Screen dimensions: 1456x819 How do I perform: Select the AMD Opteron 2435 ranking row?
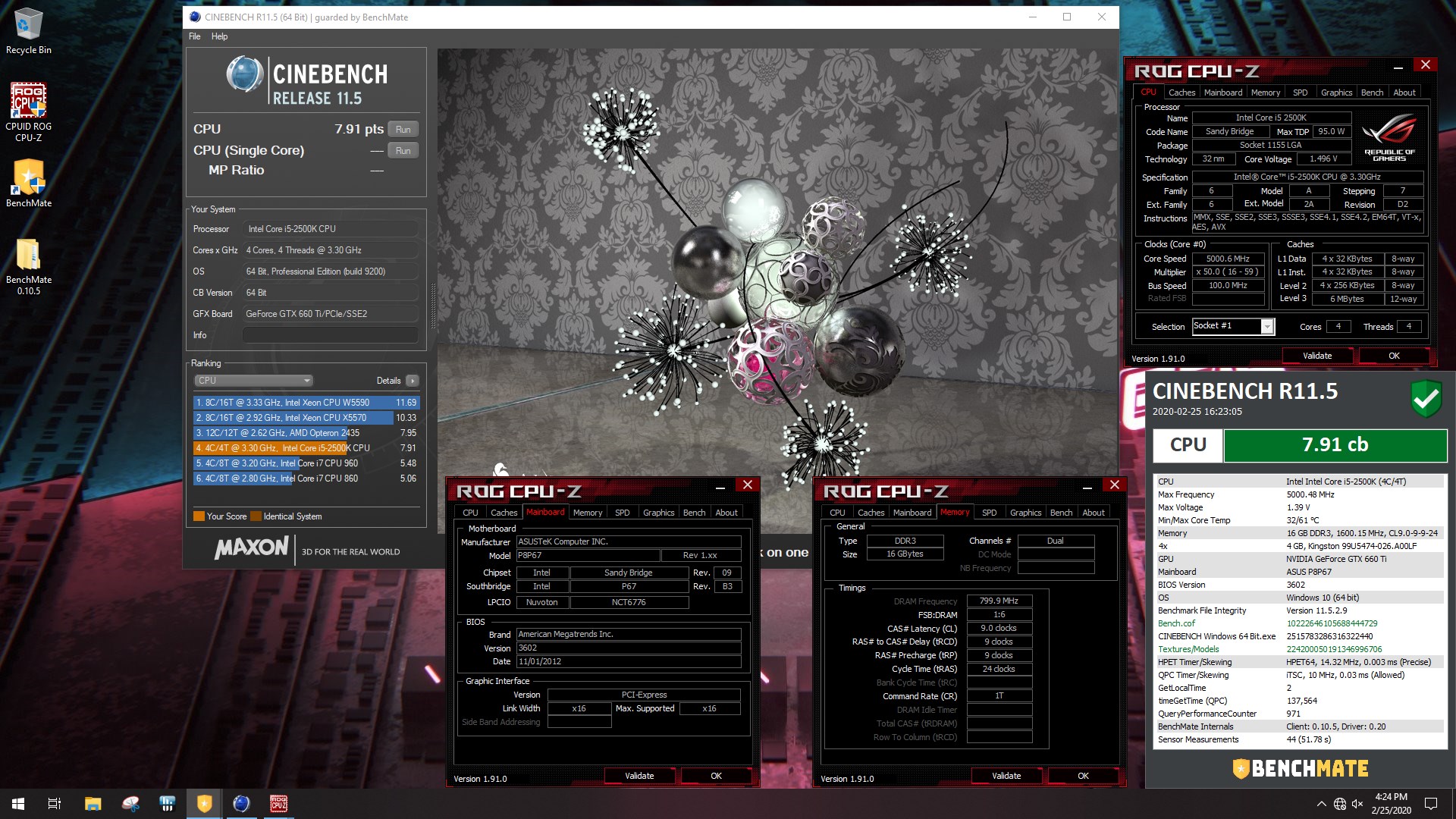(x=306, y=433)
